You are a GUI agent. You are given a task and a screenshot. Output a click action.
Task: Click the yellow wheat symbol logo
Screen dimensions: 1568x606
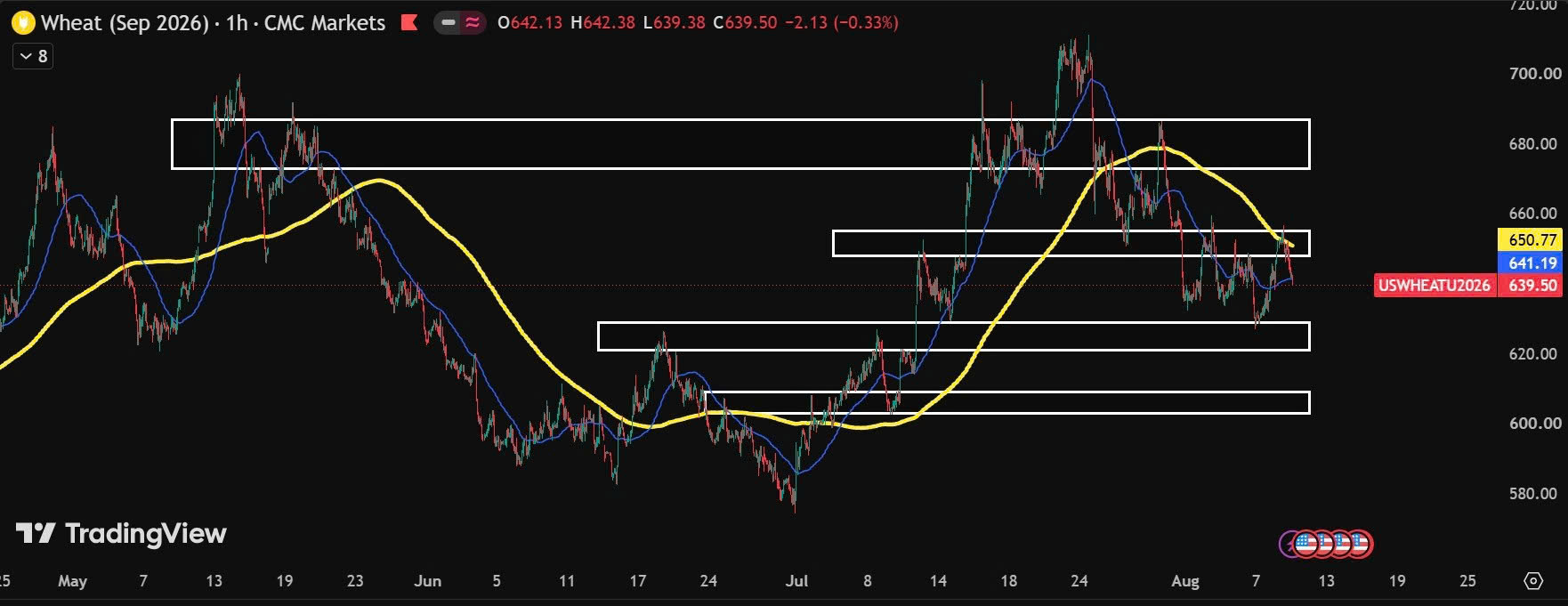pyautogui.click(x=22, y=23)
